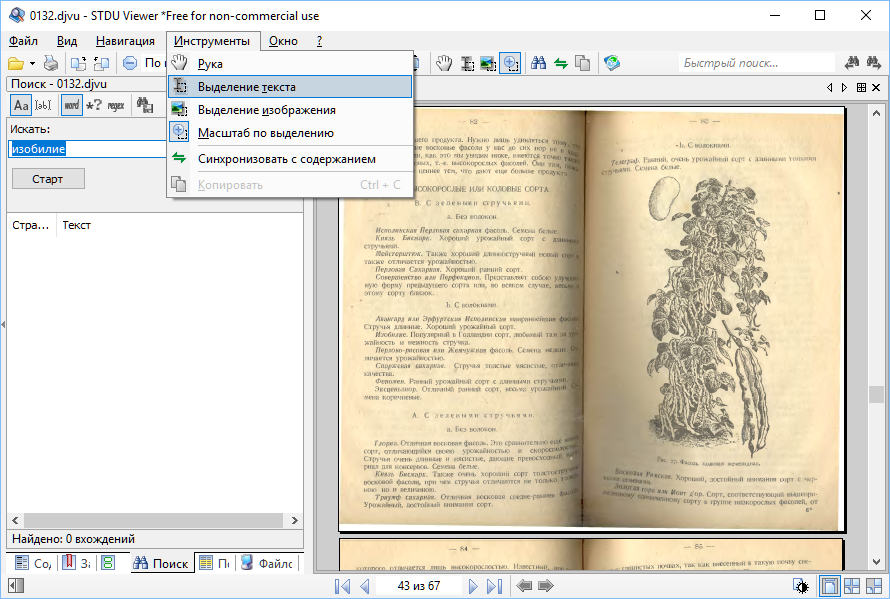Open the Навигация menu
890x599 pixels.
click(x=125, y=41)
